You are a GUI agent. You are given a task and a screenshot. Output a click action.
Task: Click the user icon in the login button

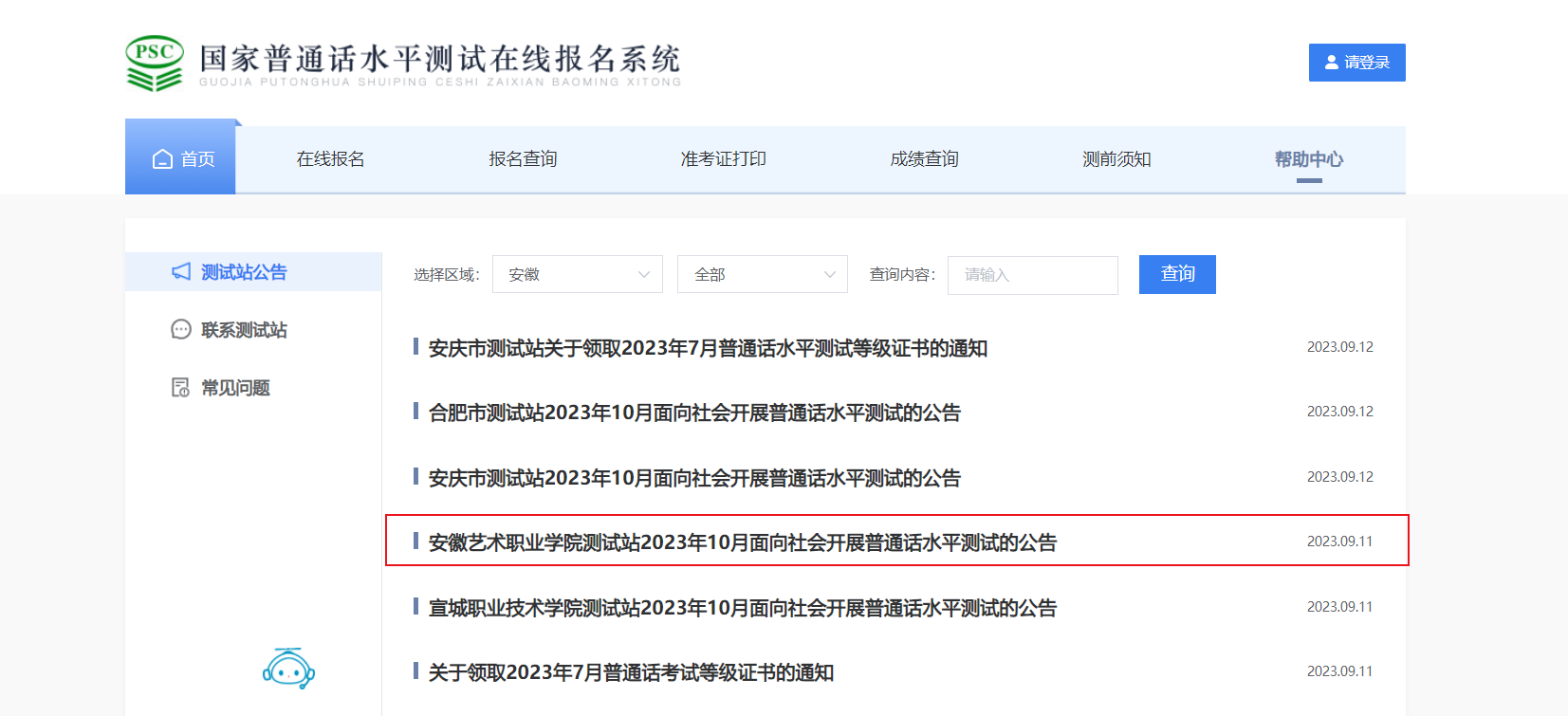(1332, 63)
